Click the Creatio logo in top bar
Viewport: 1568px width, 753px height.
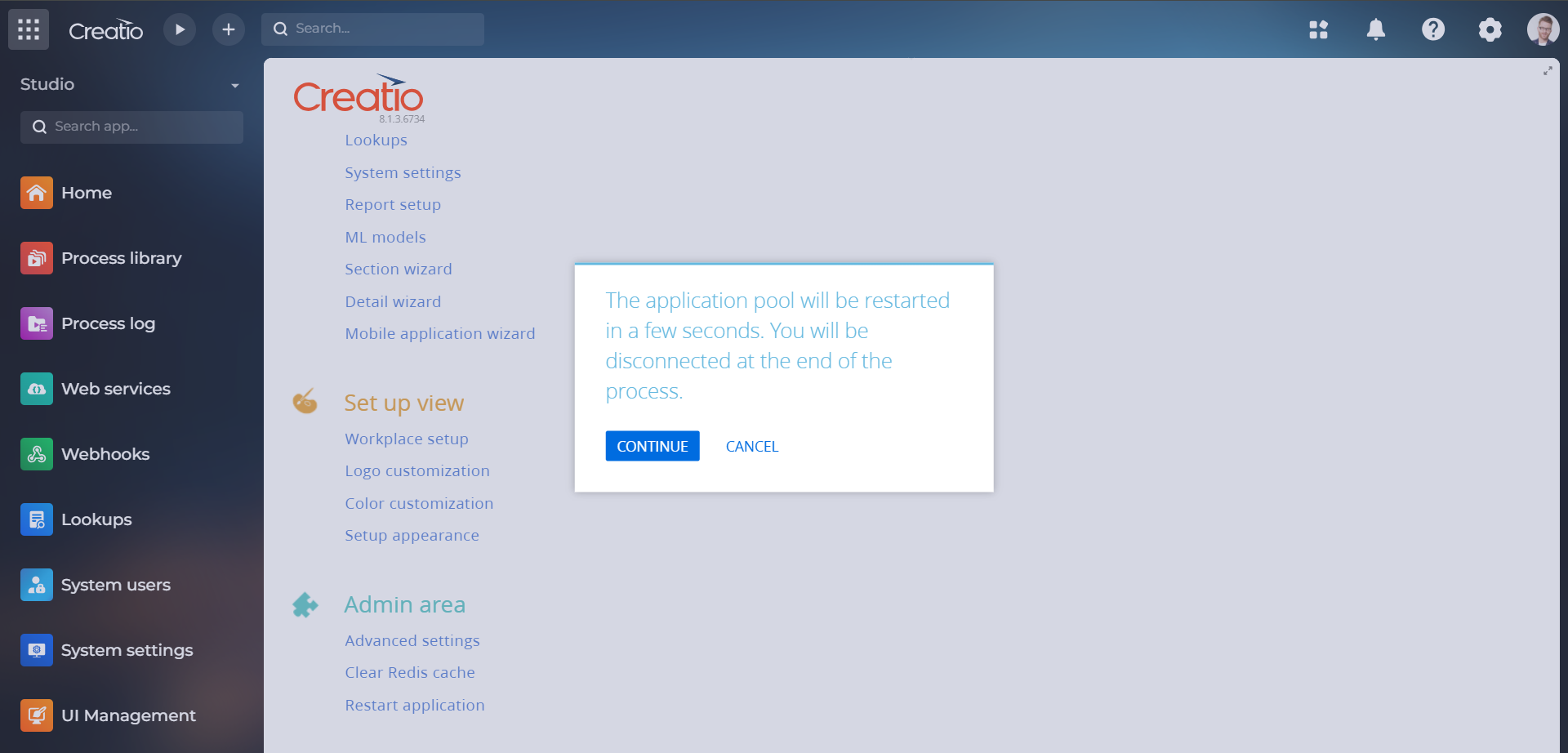coord(105,30)
